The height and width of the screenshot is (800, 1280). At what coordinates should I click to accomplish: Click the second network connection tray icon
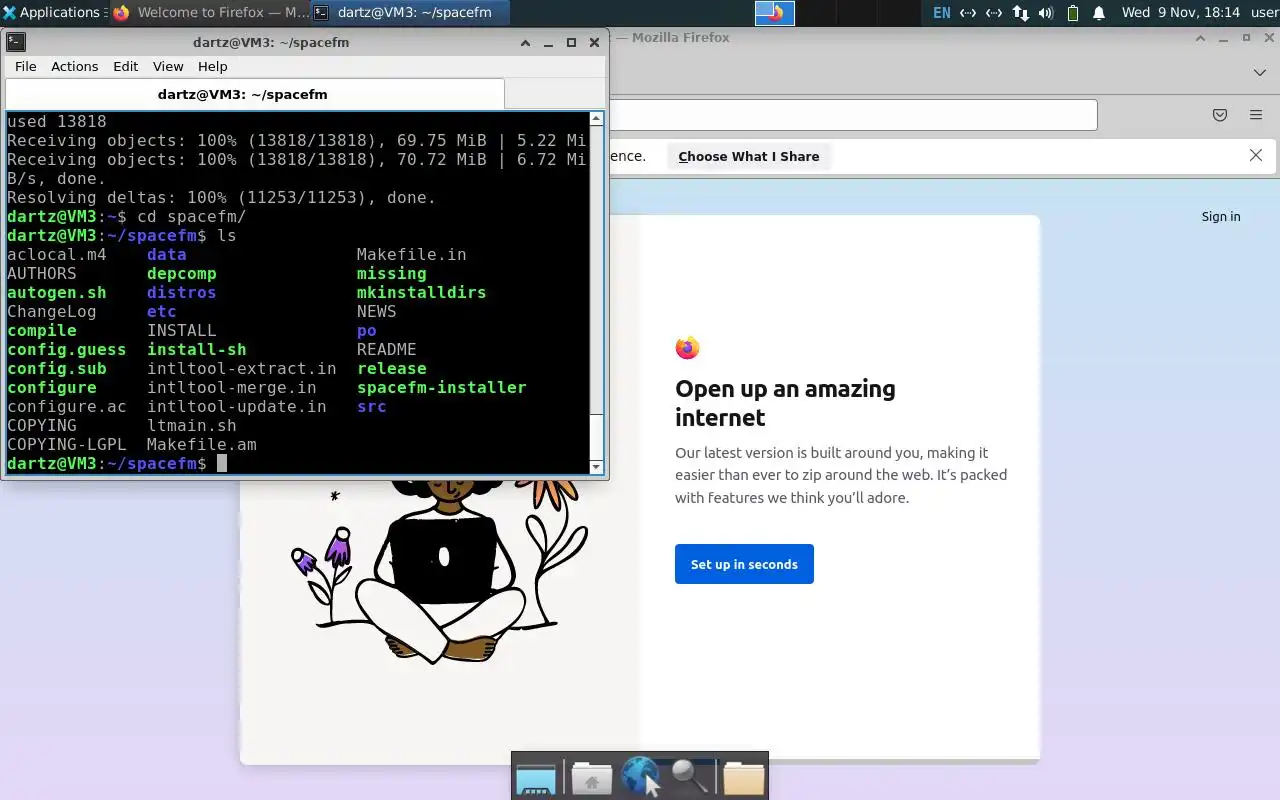click(x=993, y=13)
